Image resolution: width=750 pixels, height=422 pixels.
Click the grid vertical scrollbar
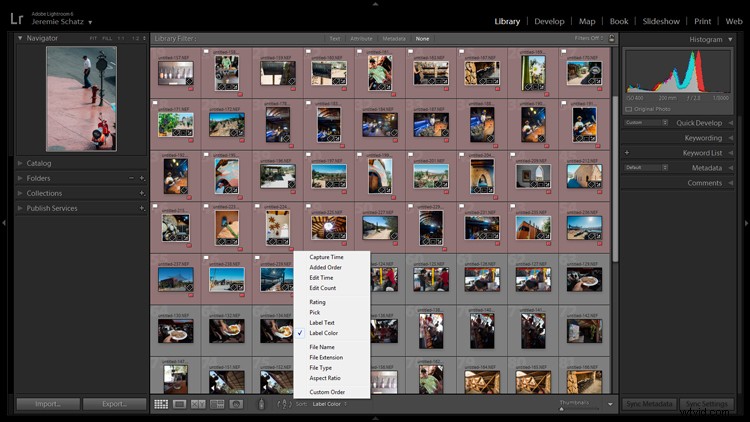(615, 179)
